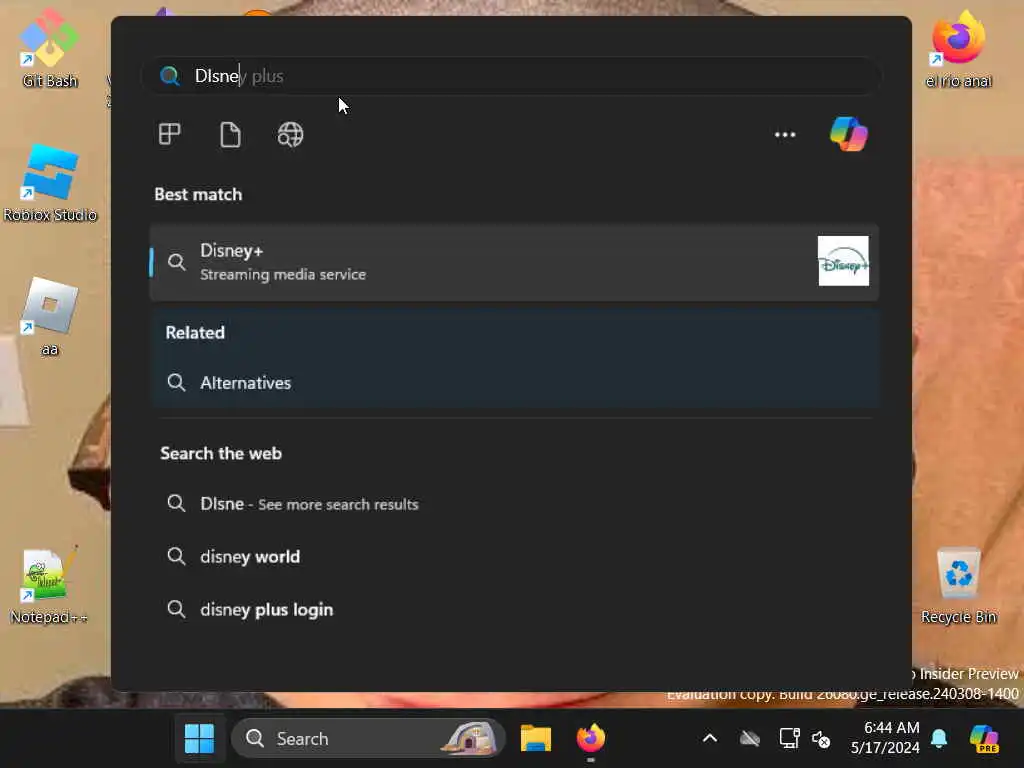This screenshot has width=1024, height=768.
Task: Click the magnifier icon beside Alternatives
Action: (176, 383)
